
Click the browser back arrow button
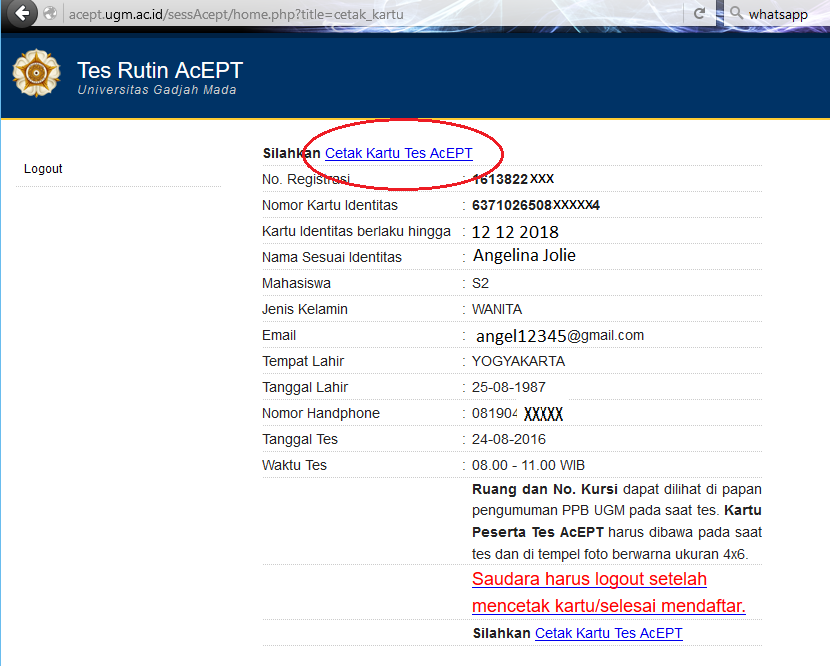21,12
